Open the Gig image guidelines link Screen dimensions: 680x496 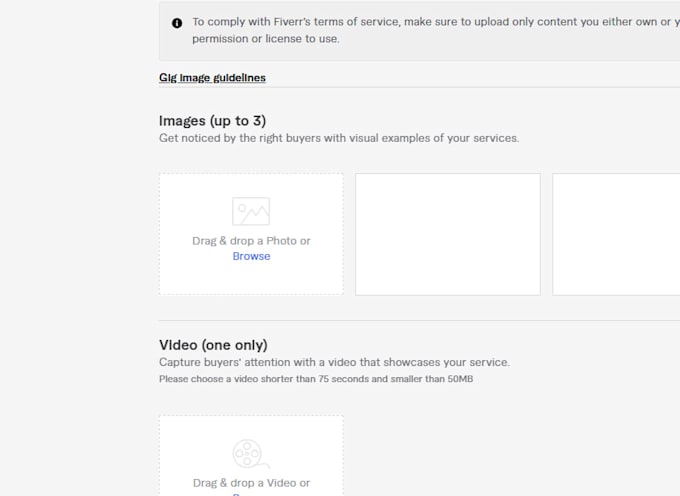click(212, 78)
